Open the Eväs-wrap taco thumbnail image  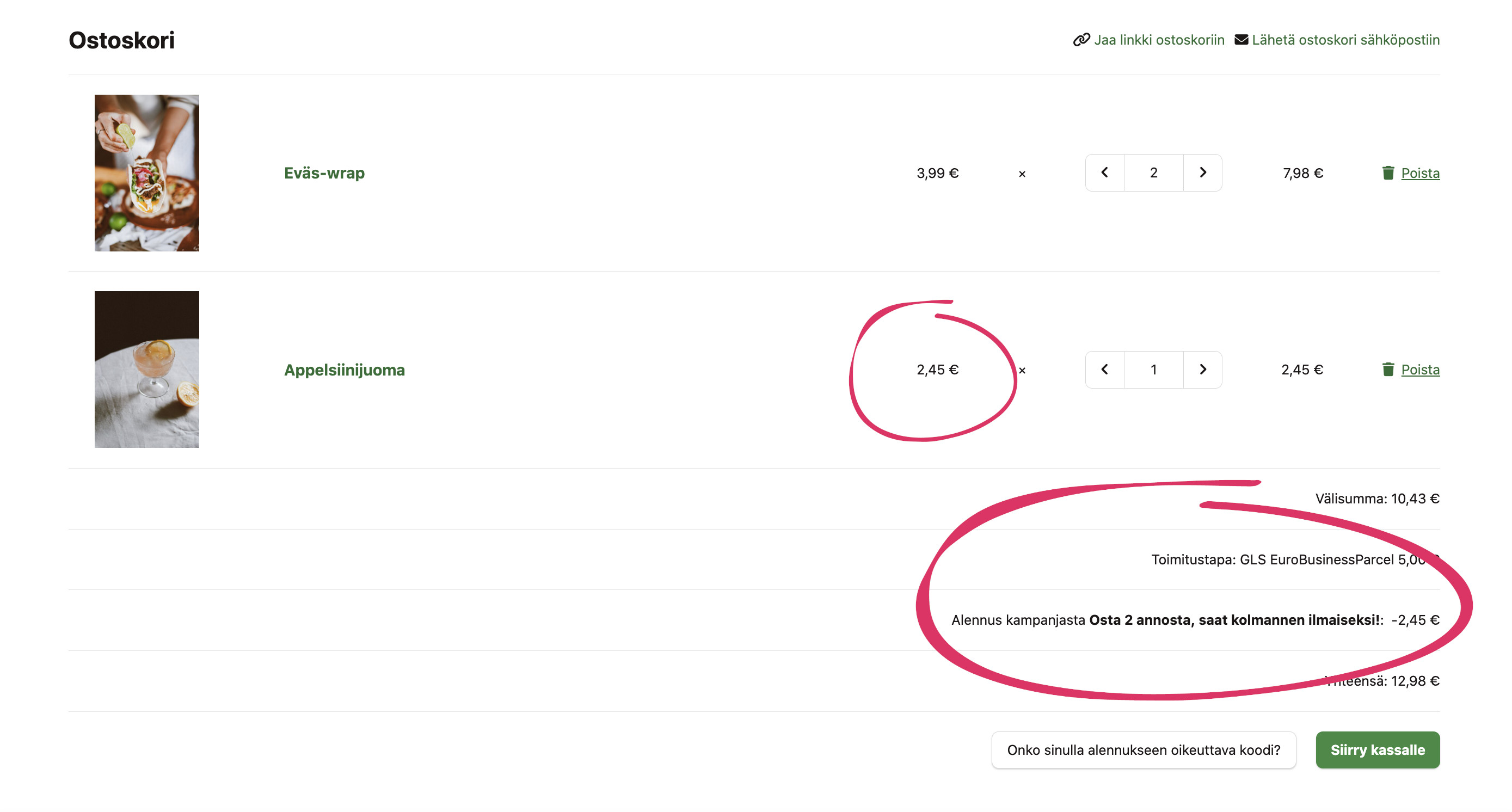(147, 173)
